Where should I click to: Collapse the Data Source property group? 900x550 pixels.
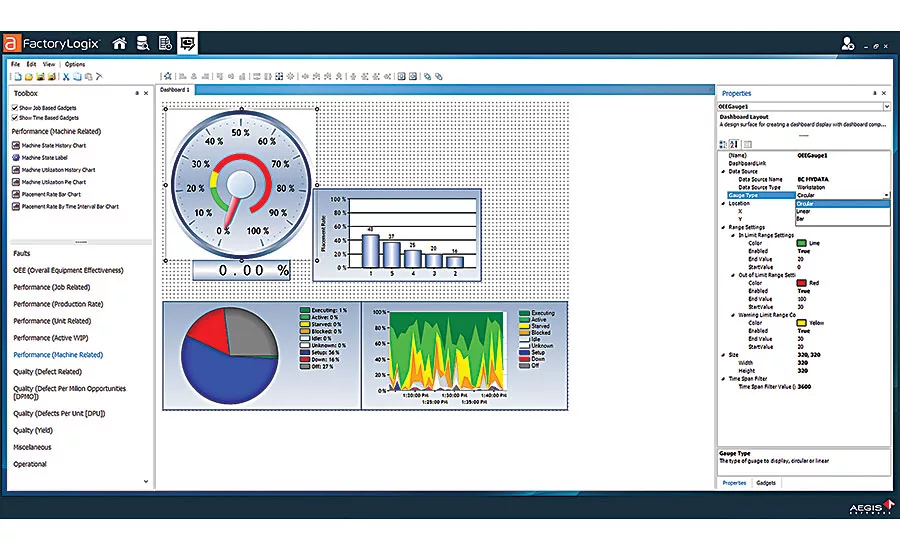pos(723,172)
